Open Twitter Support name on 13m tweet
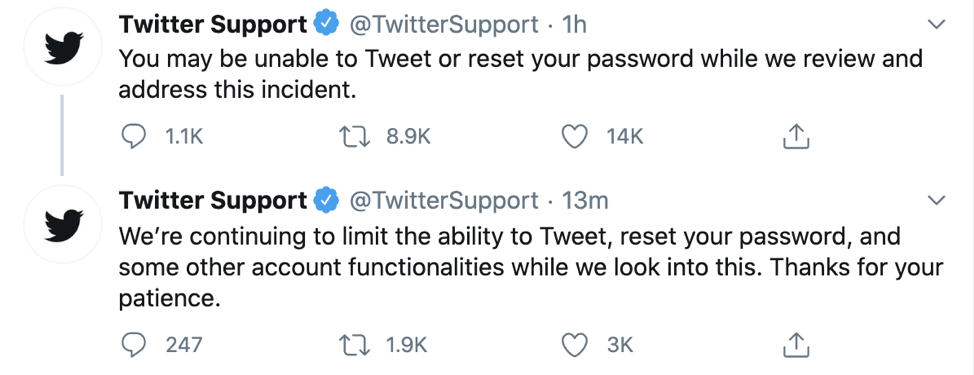The image size is (974, 375). (x=212, y=201)
